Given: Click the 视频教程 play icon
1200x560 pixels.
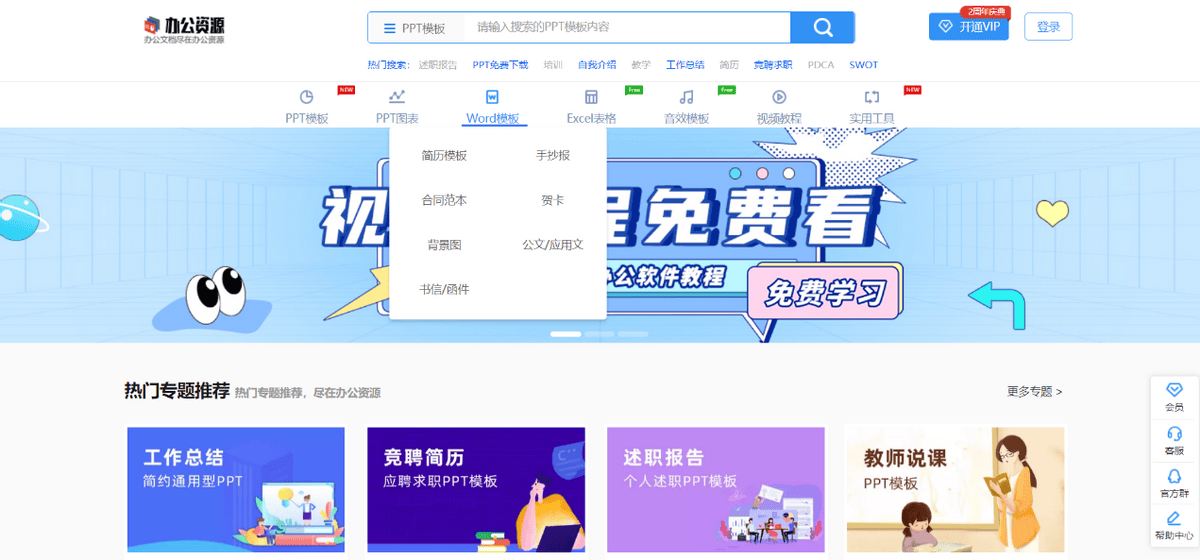Looking at the screenshot, I should [x=779, y=97].
